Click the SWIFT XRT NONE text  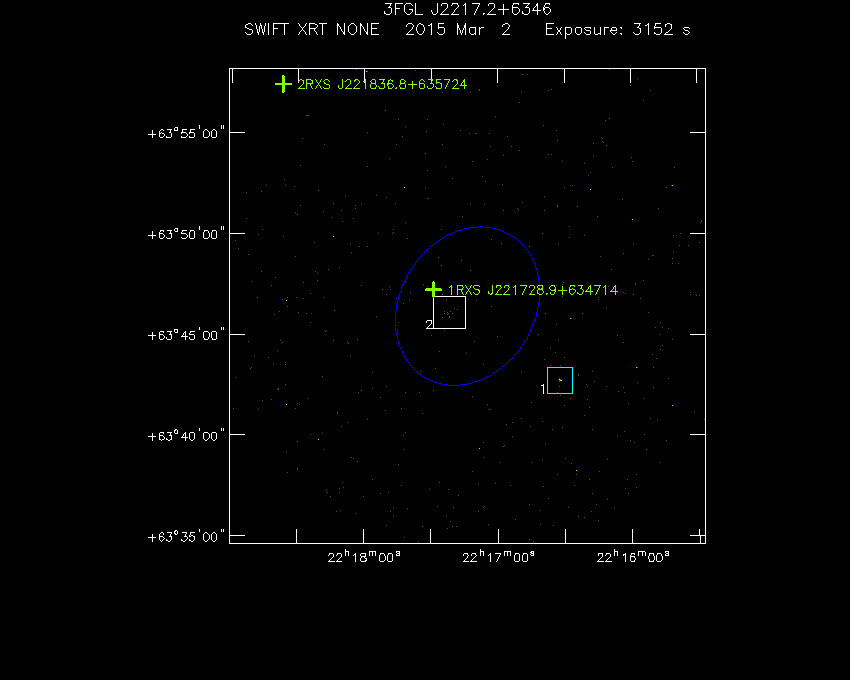click(x=312, y=29)
